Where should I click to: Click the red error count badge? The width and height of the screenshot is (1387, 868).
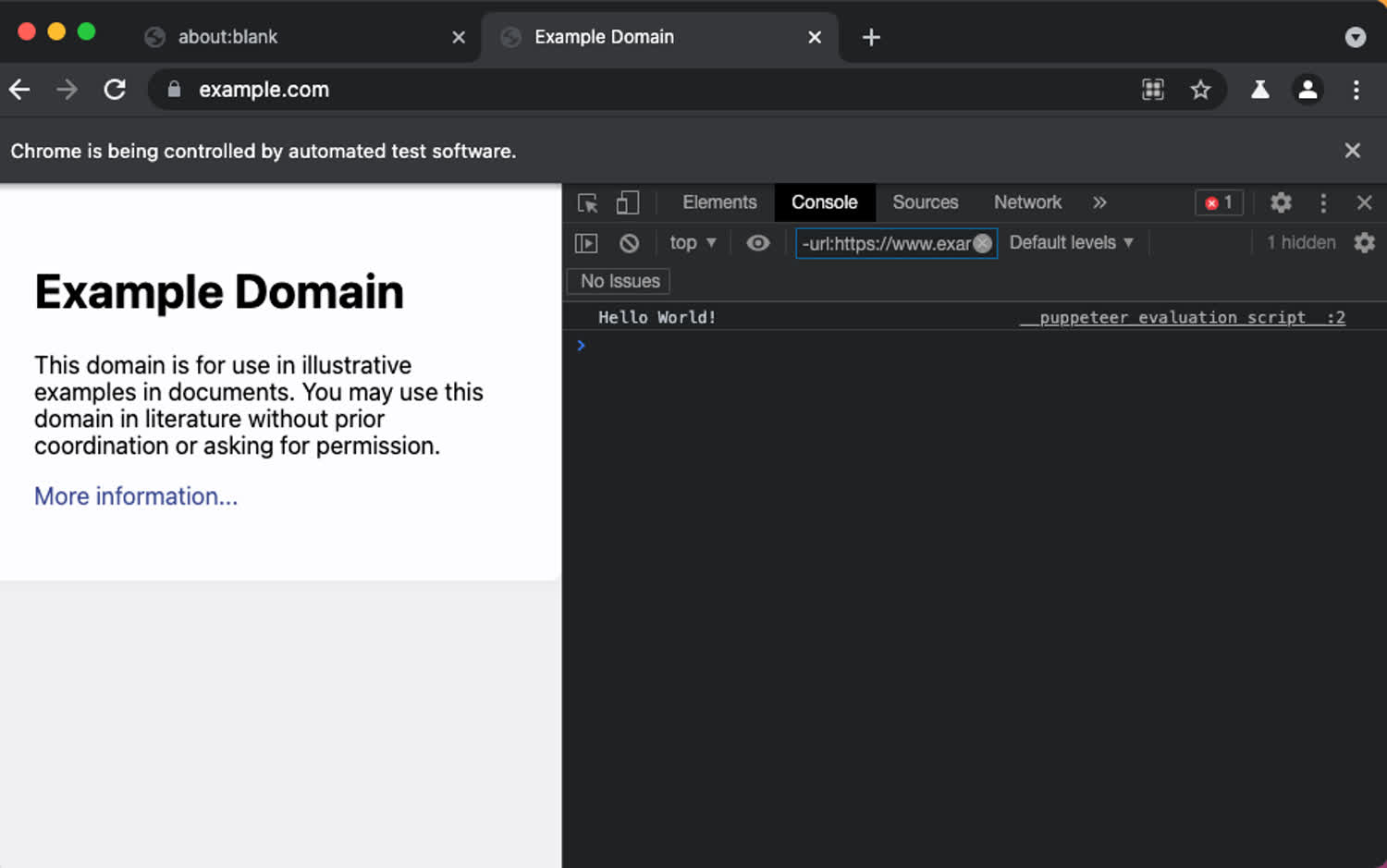tap(1219, 202)
